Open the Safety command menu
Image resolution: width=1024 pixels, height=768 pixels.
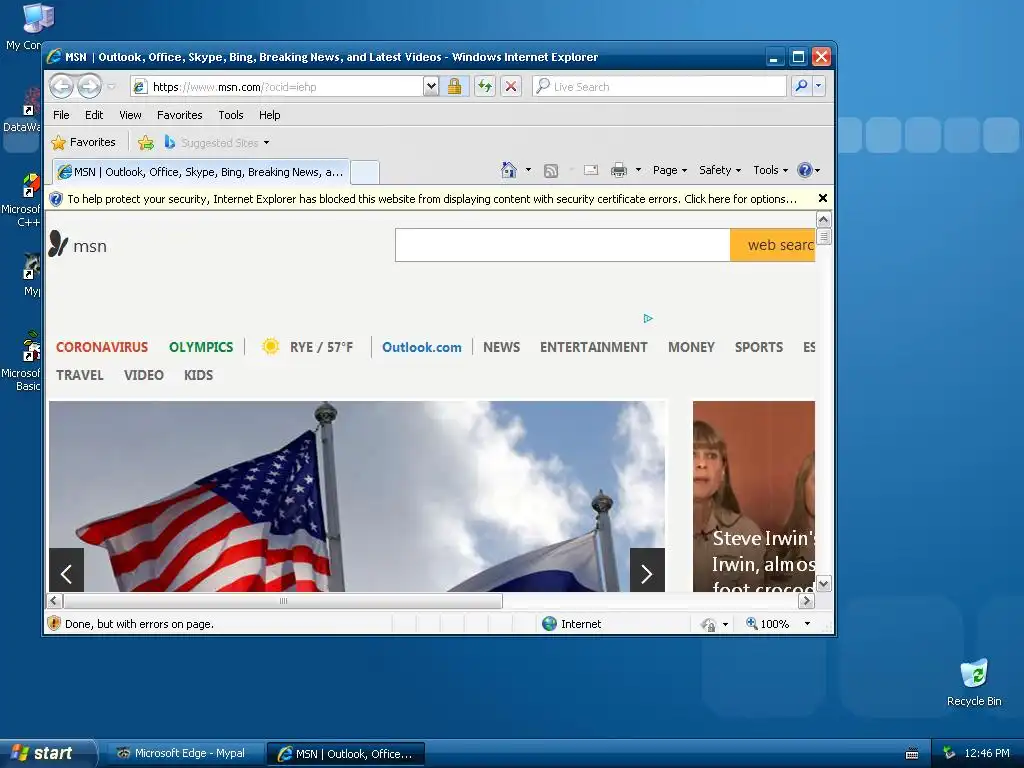720,170
